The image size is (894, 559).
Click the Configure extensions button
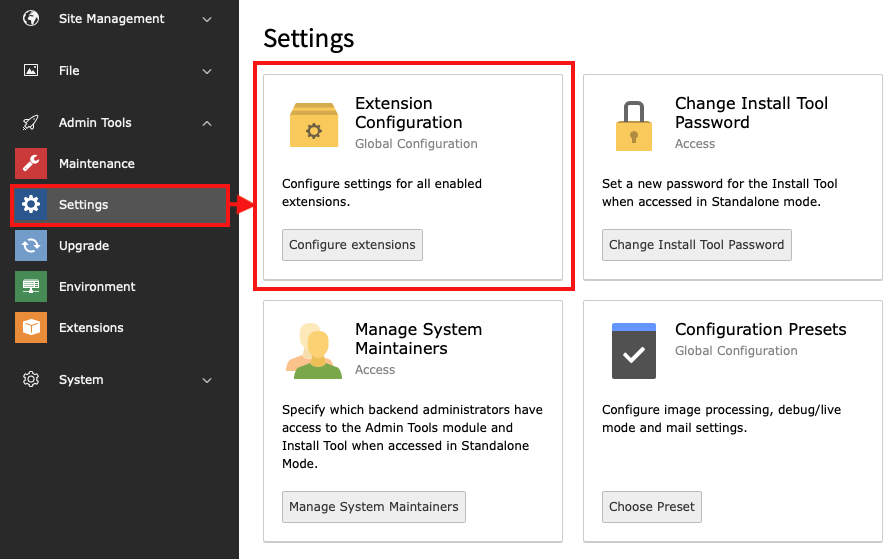[352, 245]
